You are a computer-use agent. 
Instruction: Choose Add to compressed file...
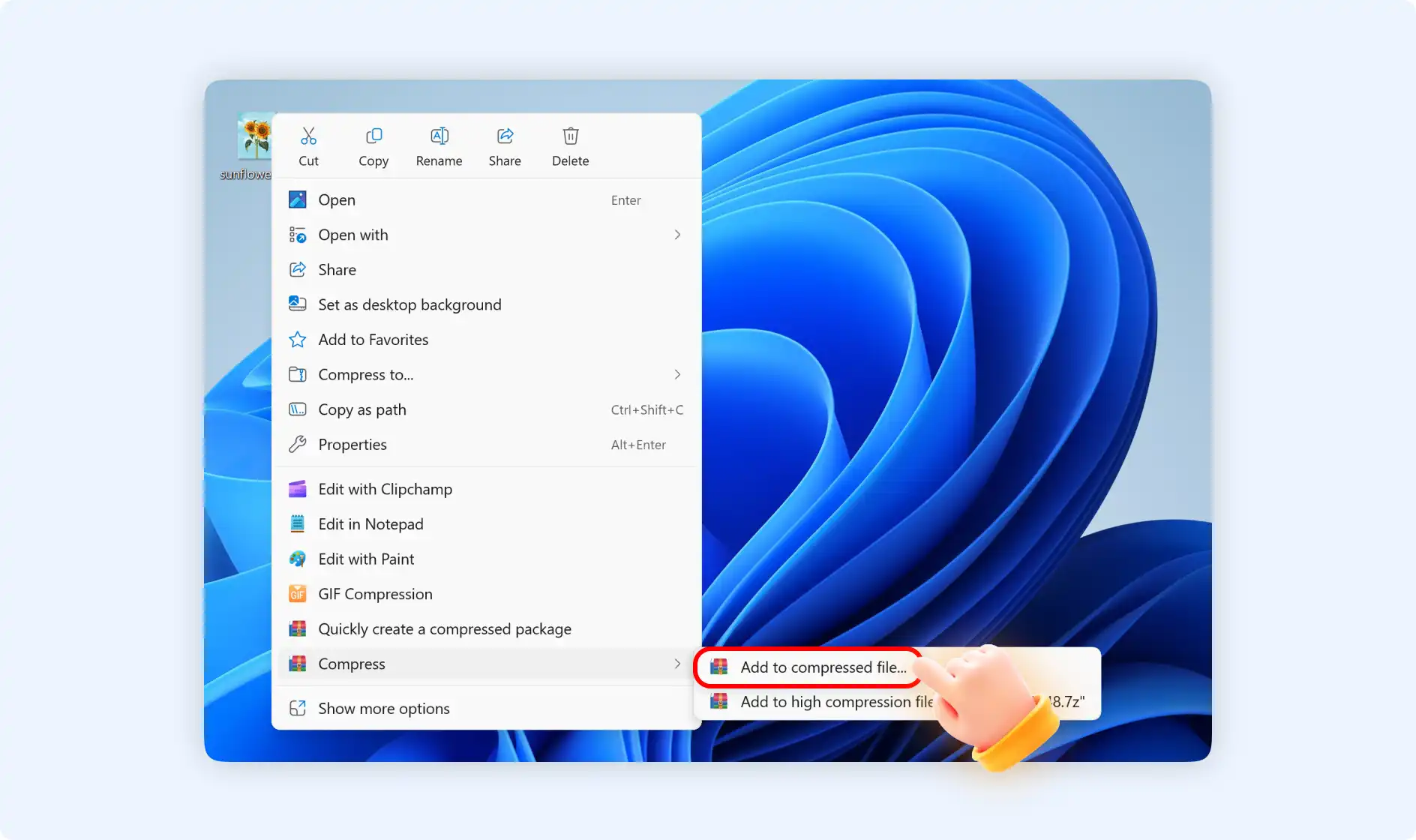(x=808, y=667)
